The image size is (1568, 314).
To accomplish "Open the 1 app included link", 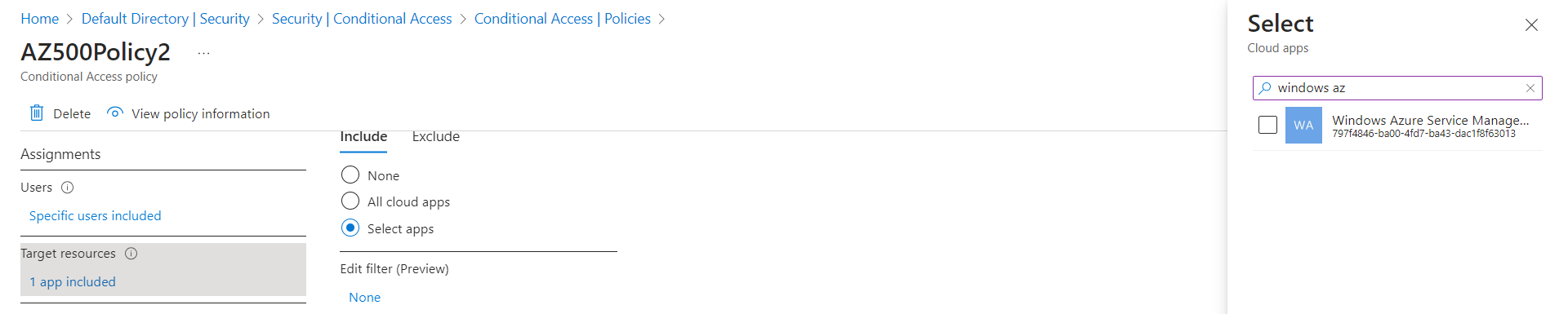I will pos(73,282).
